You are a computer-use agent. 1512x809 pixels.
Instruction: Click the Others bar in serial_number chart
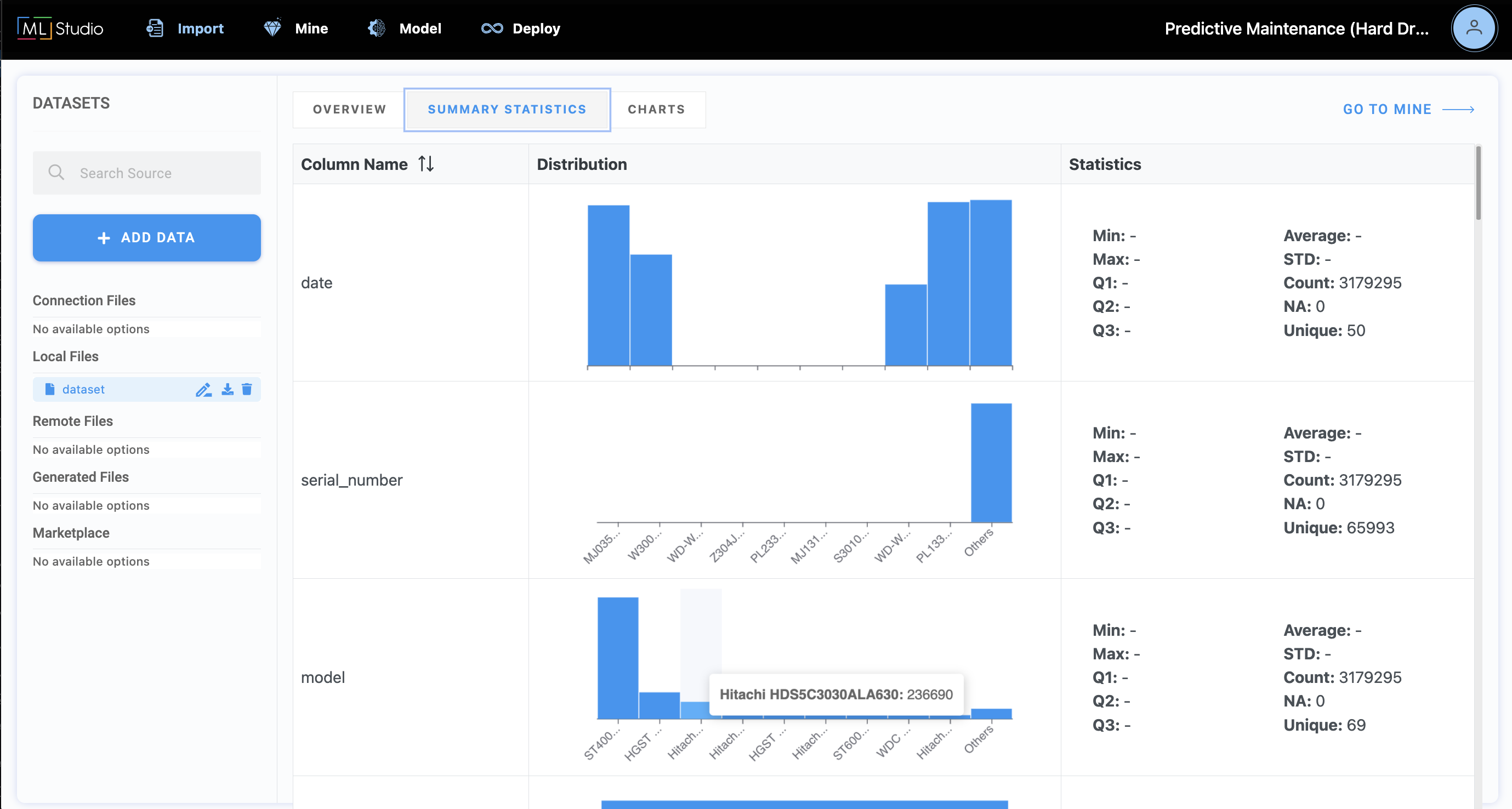[x=991, y=464]
